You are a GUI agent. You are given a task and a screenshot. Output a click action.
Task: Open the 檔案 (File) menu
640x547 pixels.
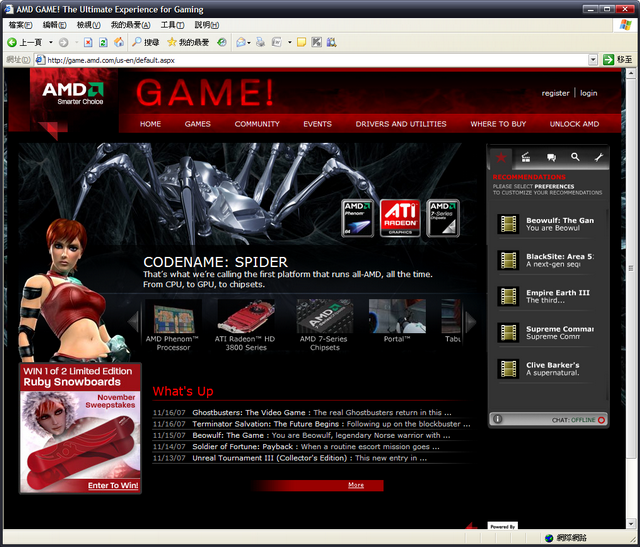tap(20, 25)
